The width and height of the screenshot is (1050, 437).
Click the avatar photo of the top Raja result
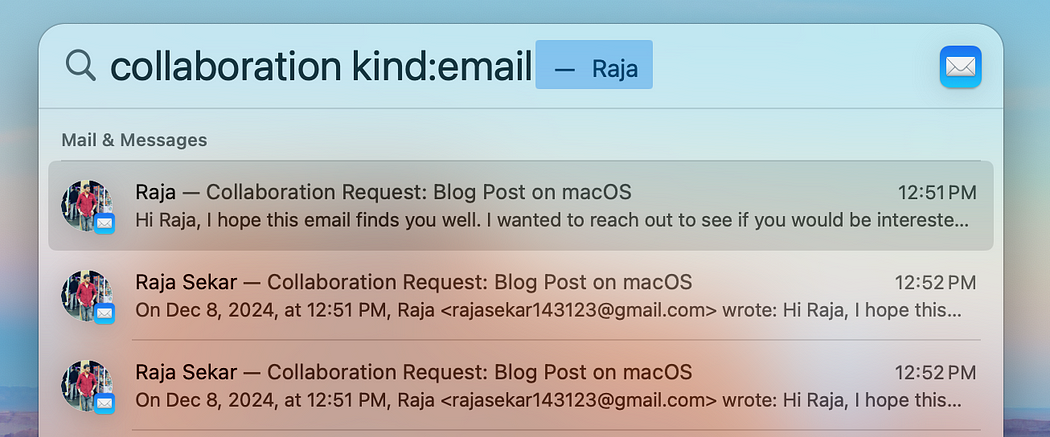[x=85, y=204]
